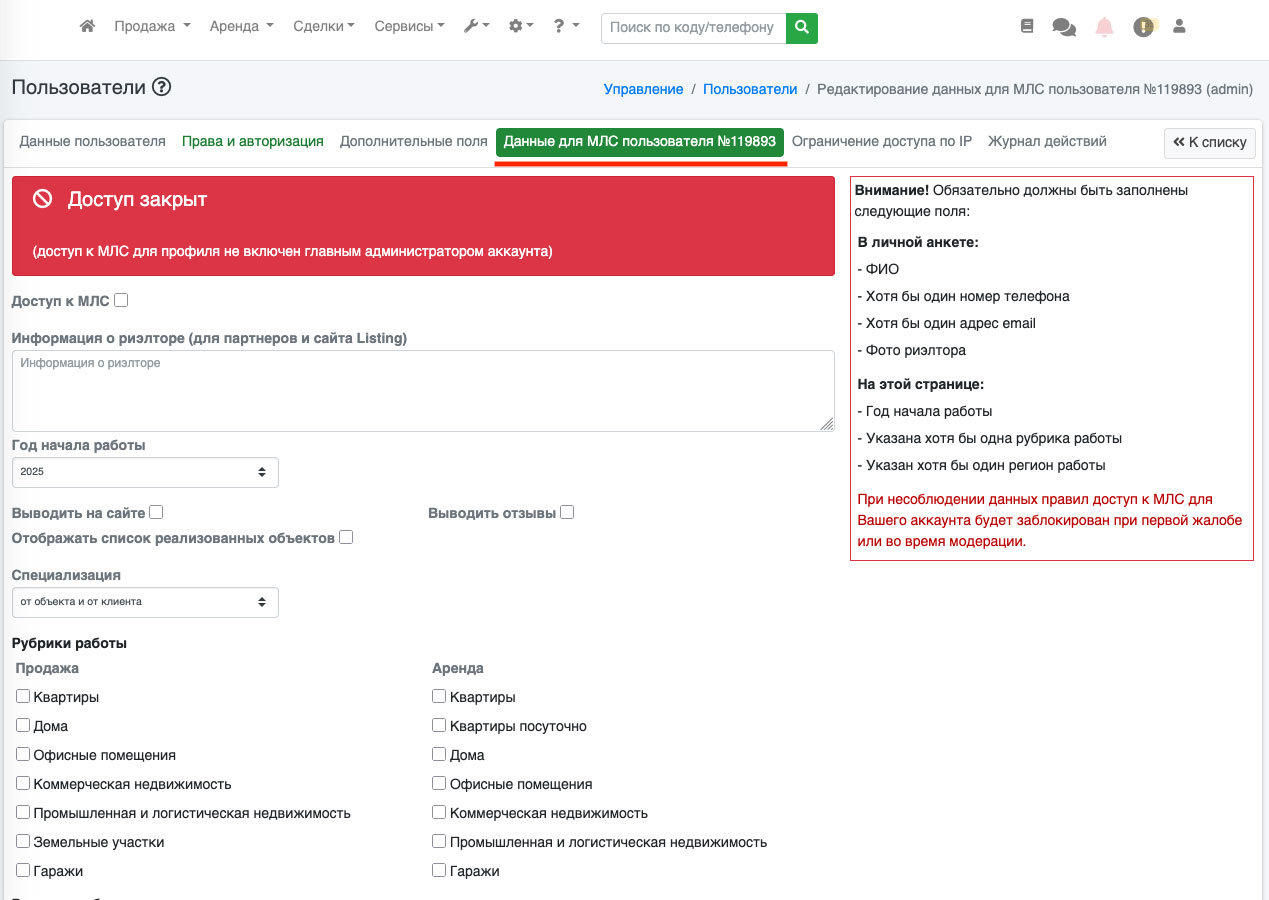Image resolution: width=1269 pixels, height=900 pixels.
Task: Open the user profile icon
Action: [x=1179, y=27]
